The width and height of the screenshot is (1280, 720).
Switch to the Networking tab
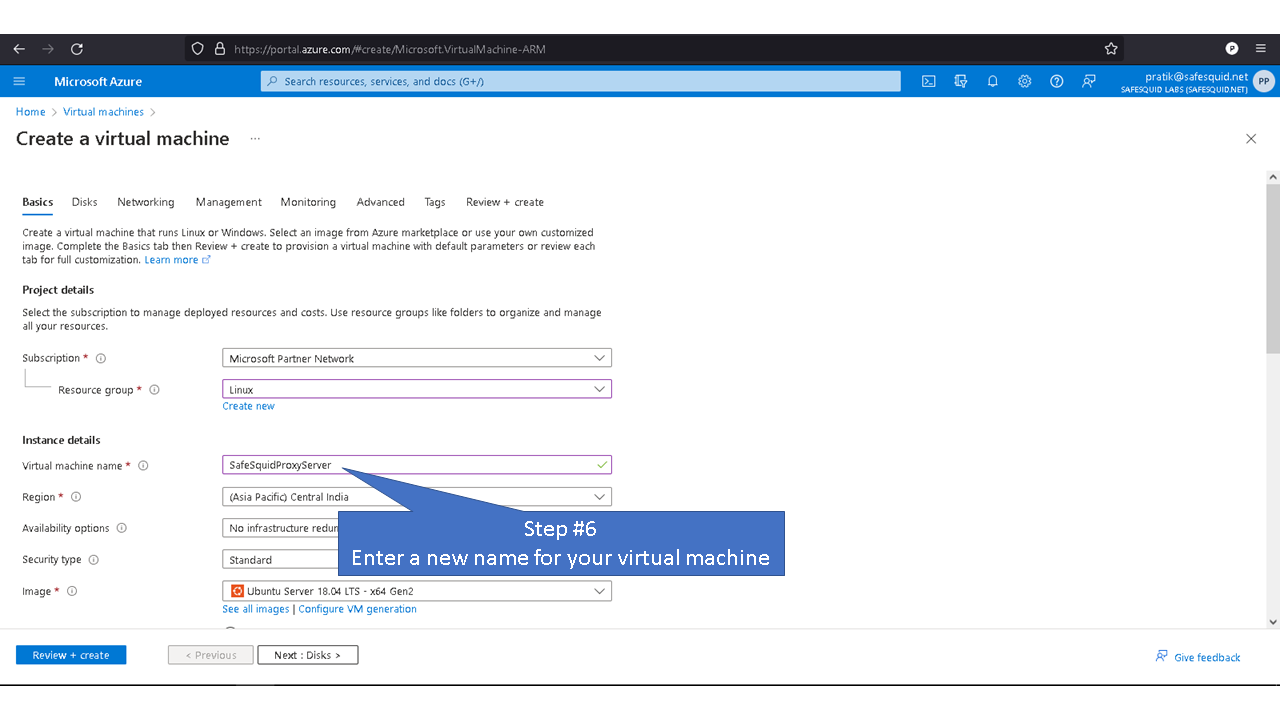[146, 202]
